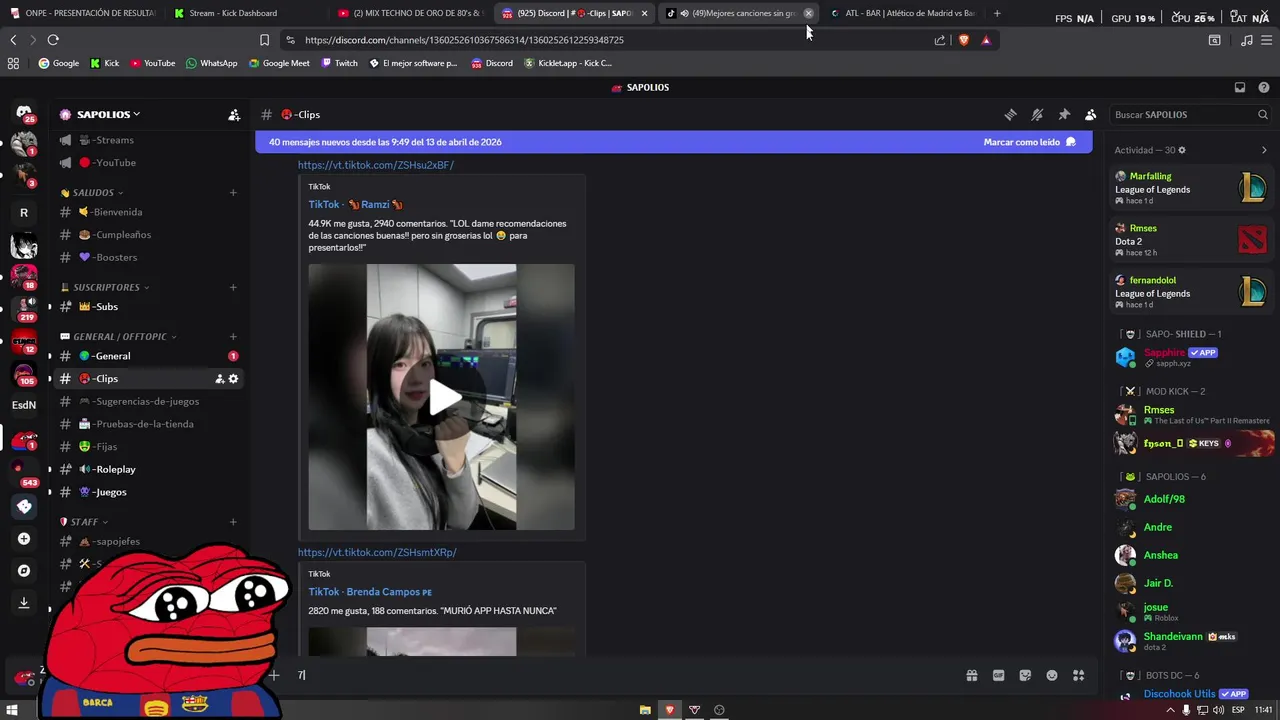Open the emoji picker
Screen dimensions: 1280x720
[1052, 675]
